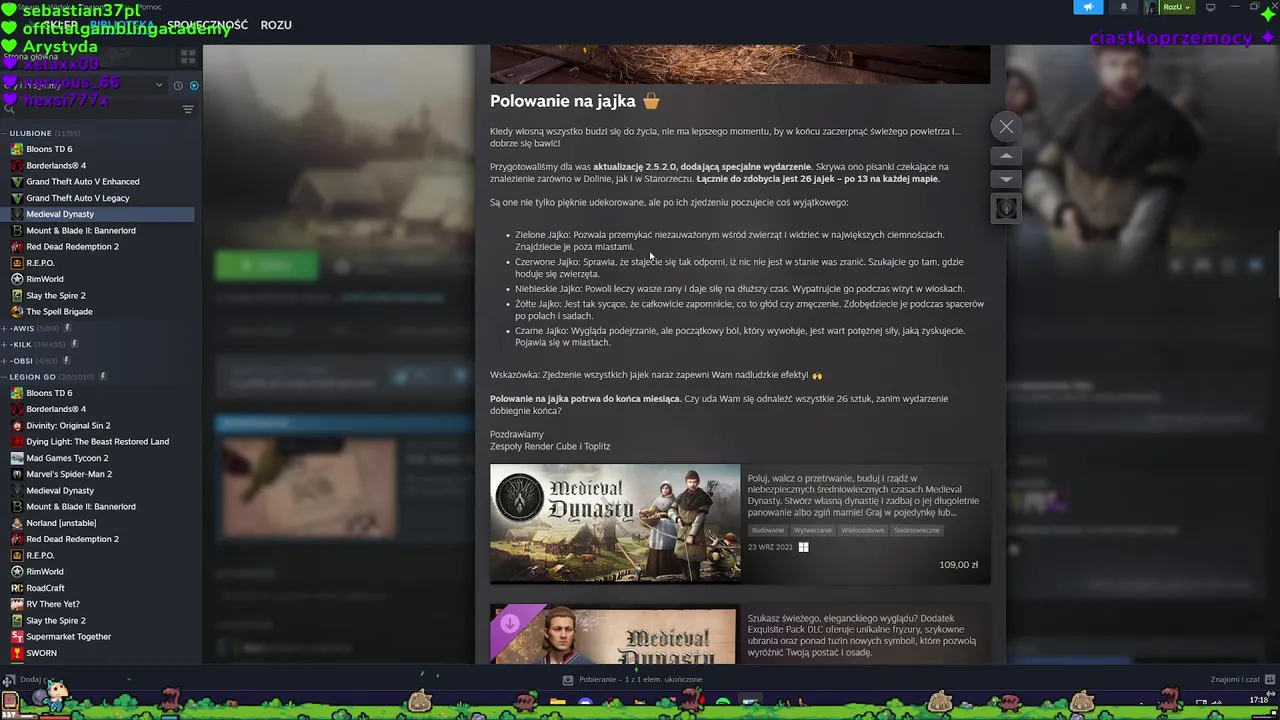The height and width of the screenshot is (720, 1280).
Task: Click Supermarket Together game icon
Action: pos(17,636)
